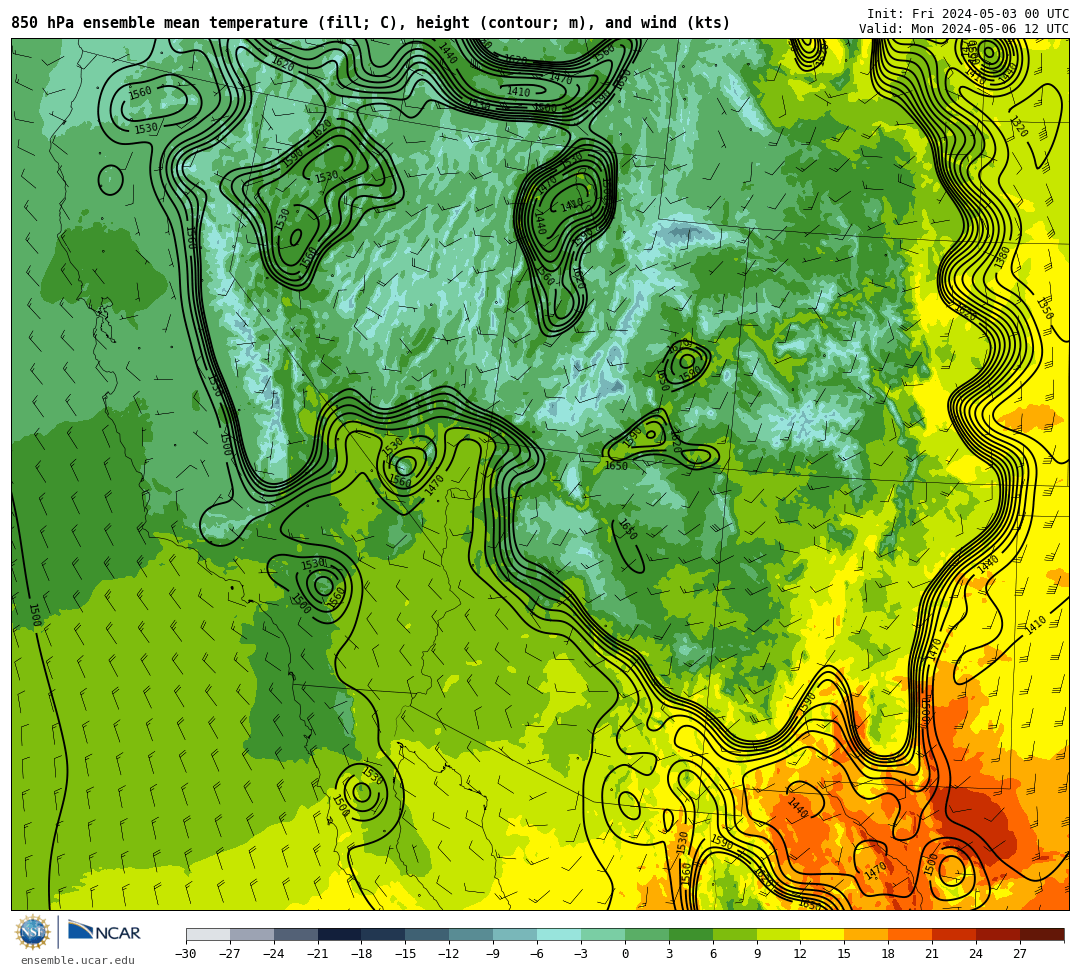Click the positive 27 colorbar tick label

[x=1021, y=954]
